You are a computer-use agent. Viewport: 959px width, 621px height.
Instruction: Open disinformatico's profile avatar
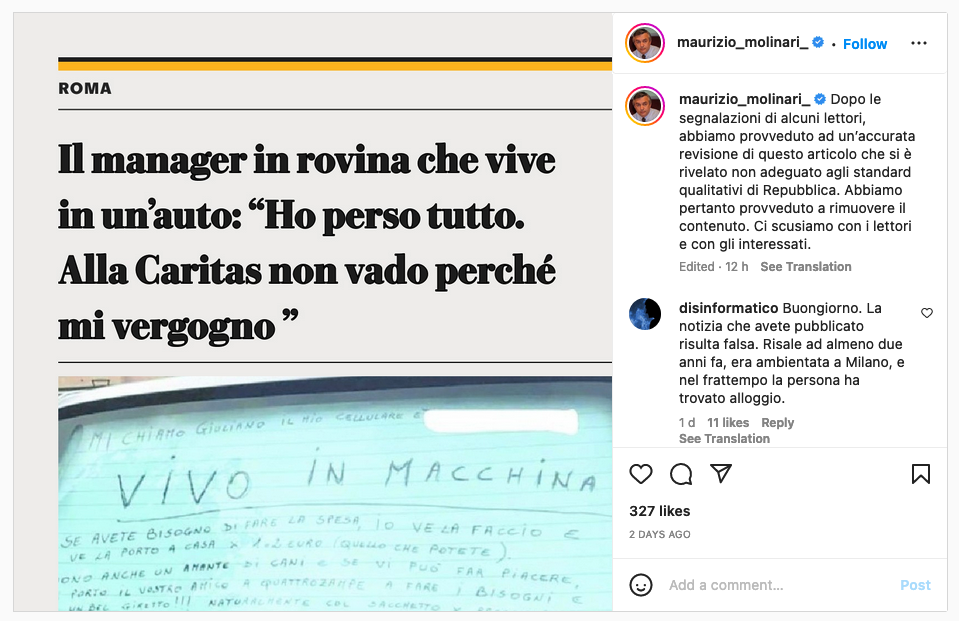point(645,314)
